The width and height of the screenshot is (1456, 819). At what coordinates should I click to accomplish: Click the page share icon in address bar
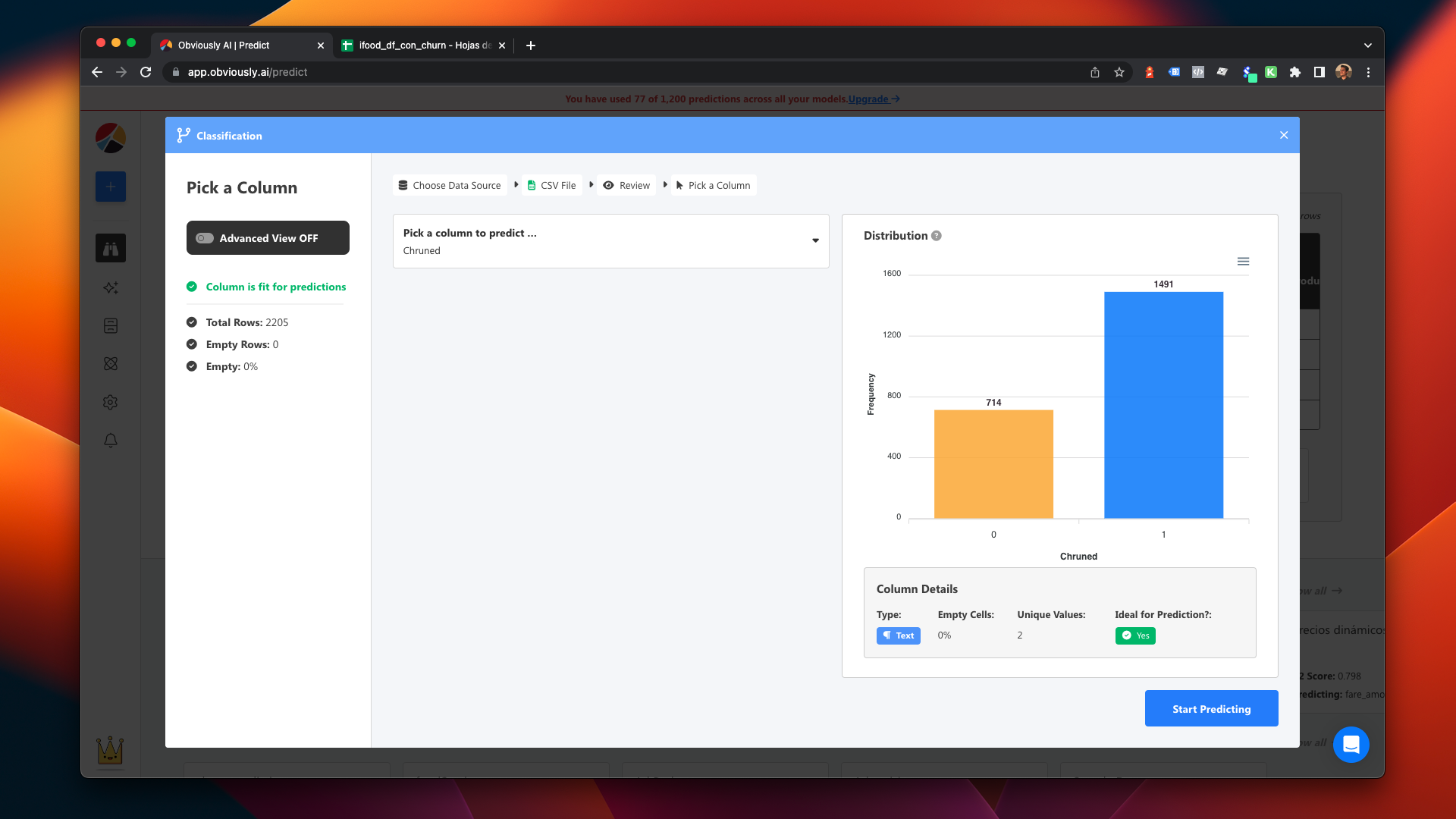[x=1095, y=72]
